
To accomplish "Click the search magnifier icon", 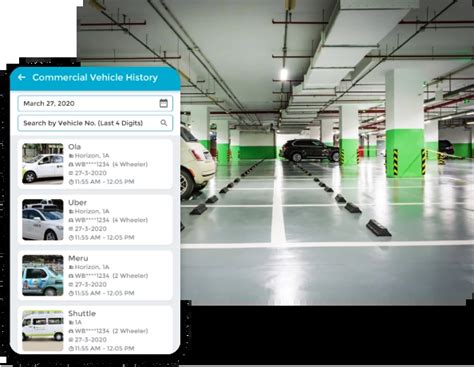I will click(164, 123).
